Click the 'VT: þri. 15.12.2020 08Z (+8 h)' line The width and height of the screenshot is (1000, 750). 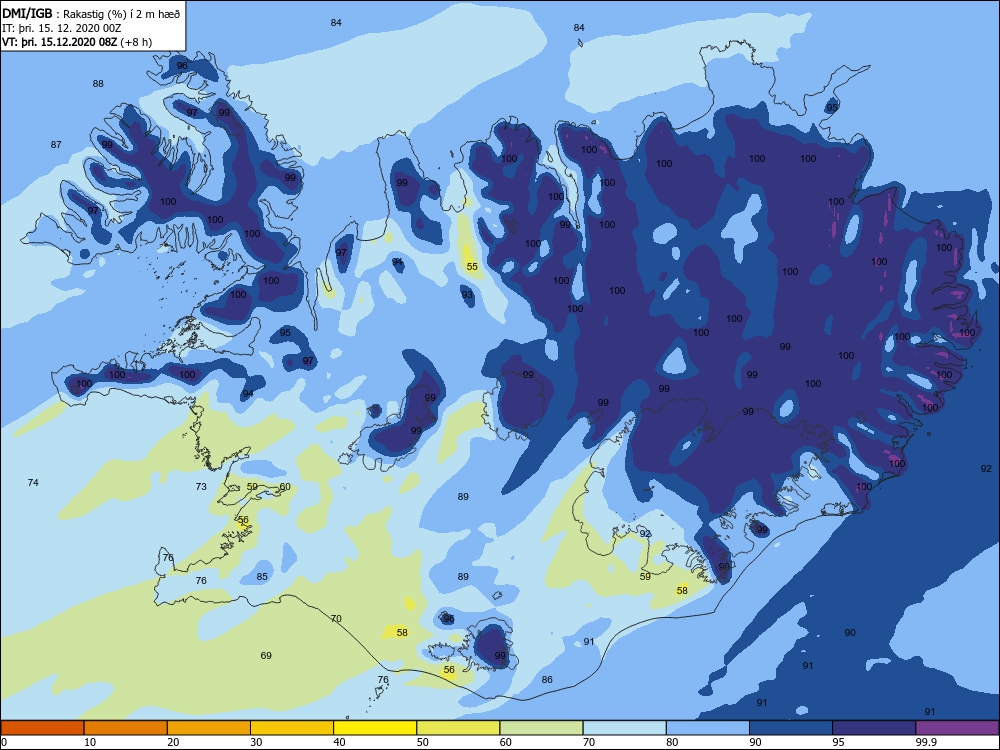point(77,42)
